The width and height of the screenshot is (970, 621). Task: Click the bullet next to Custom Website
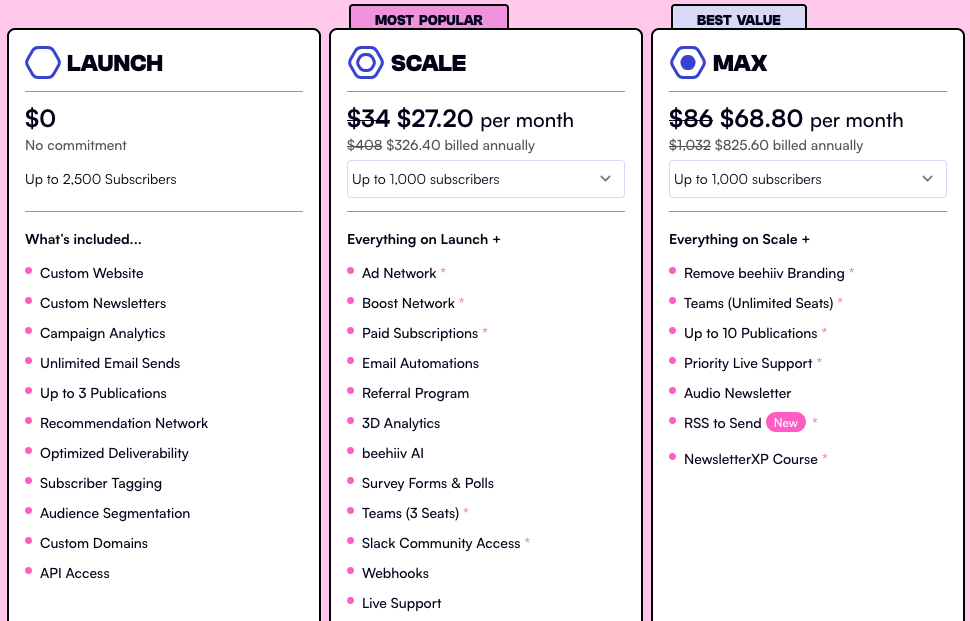(x=29, y=271)
